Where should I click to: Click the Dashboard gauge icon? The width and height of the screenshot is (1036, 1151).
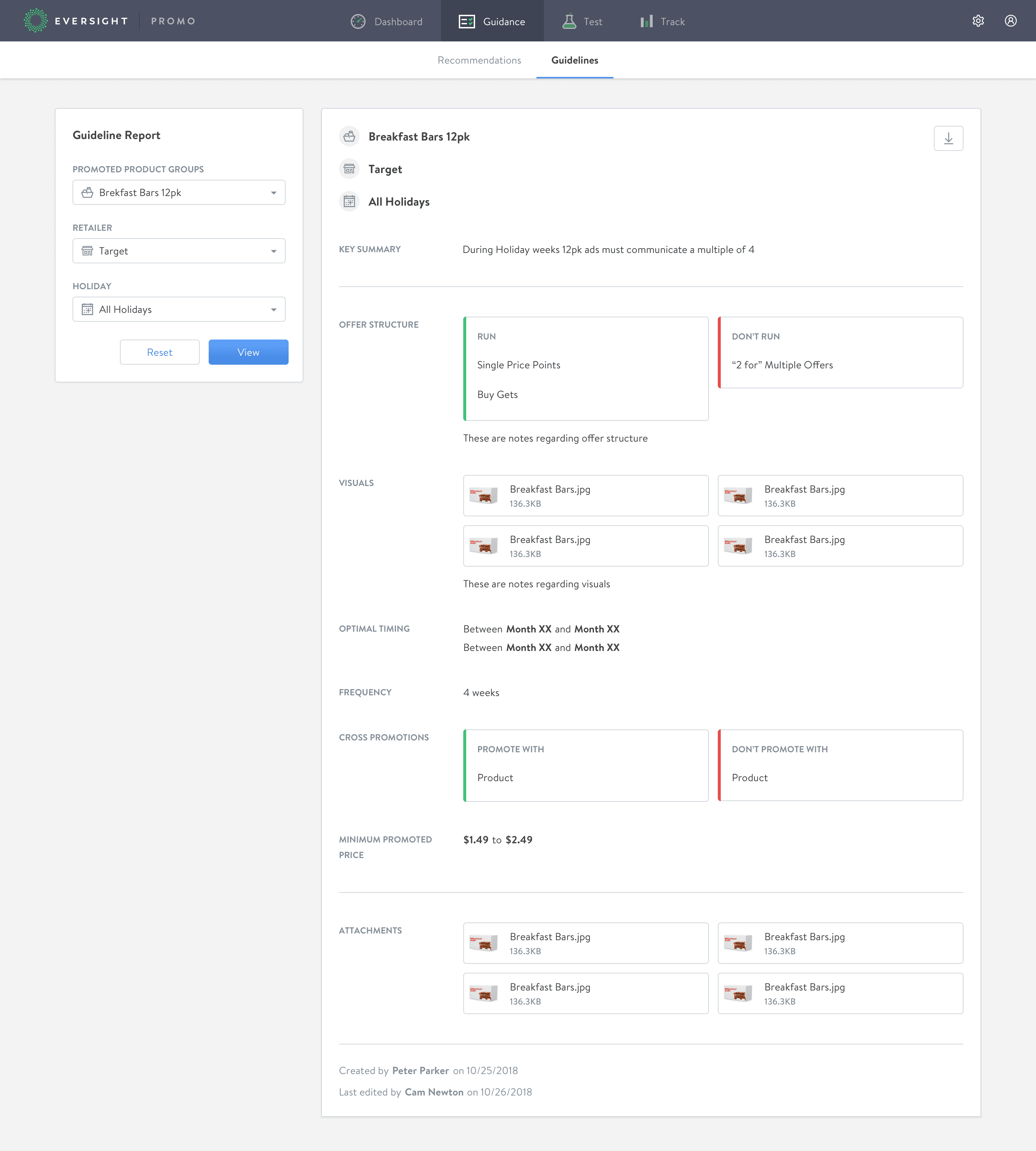coord(358,21)
